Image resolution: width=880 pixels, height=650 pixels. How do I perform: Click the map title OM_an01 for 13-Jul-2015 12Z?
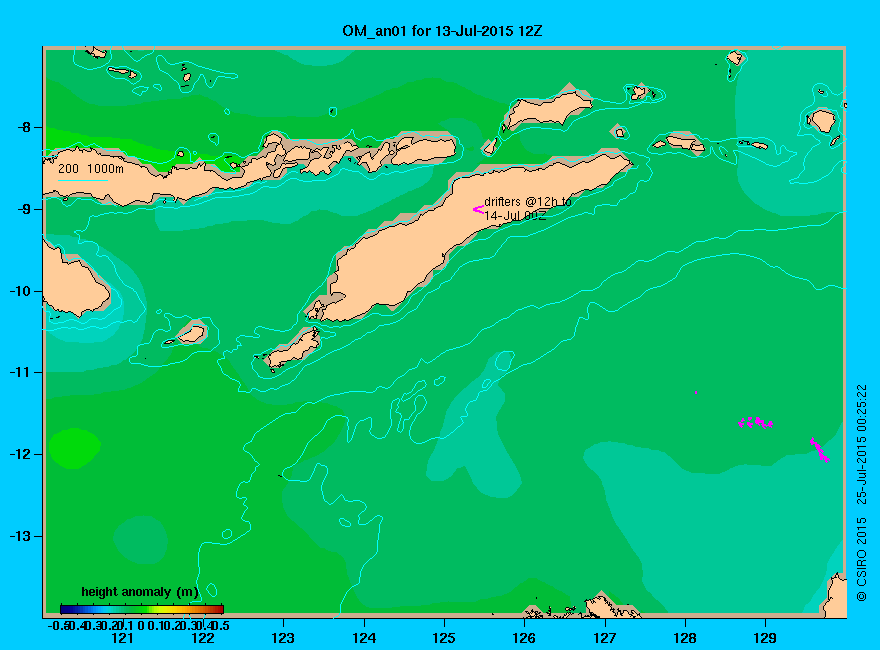[x=442, y=30]
